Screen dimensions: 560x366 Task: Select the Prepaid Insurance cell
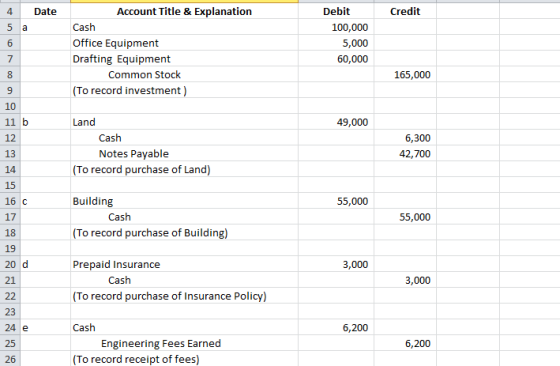[x=184, y=264]
